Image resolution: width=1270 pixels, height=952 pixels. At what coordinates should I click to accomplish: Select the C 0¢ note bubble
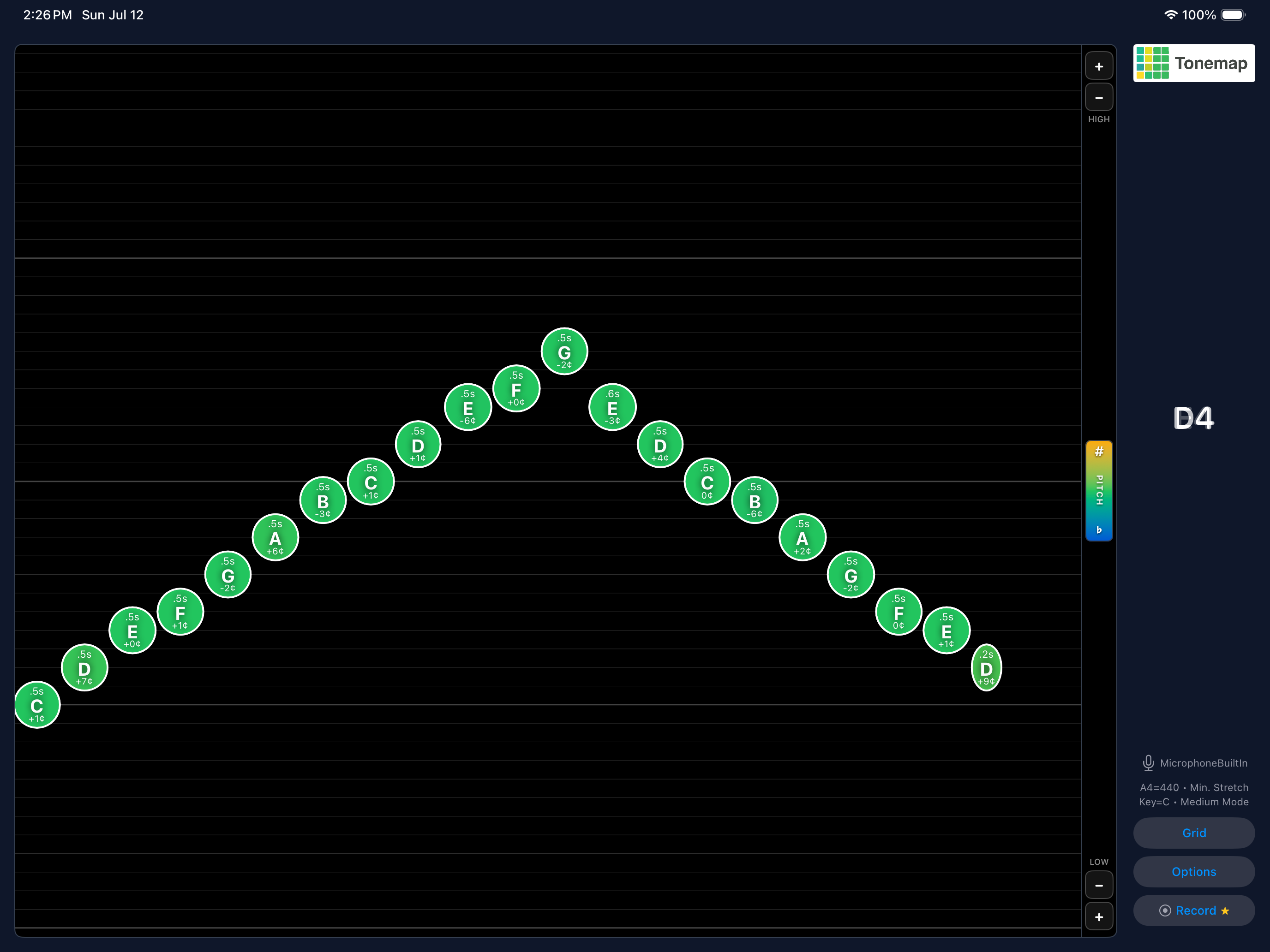(707, 482)
